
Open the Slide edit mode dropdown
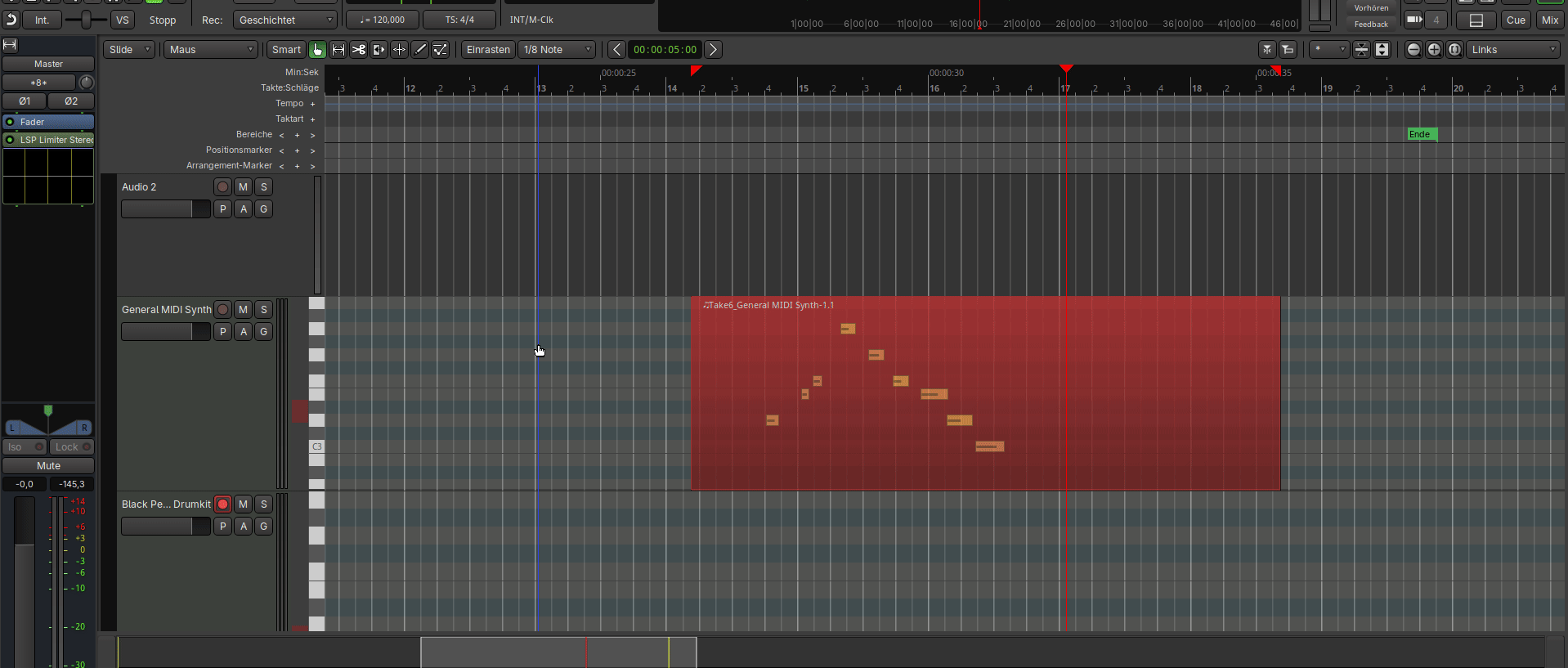pos(129,50)
